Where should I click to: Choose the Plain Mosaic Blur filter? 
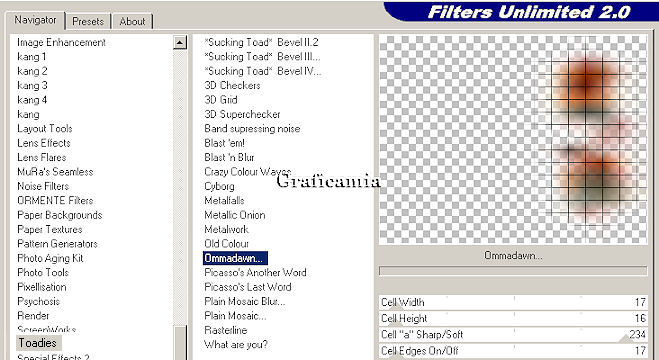coord(245,301)
